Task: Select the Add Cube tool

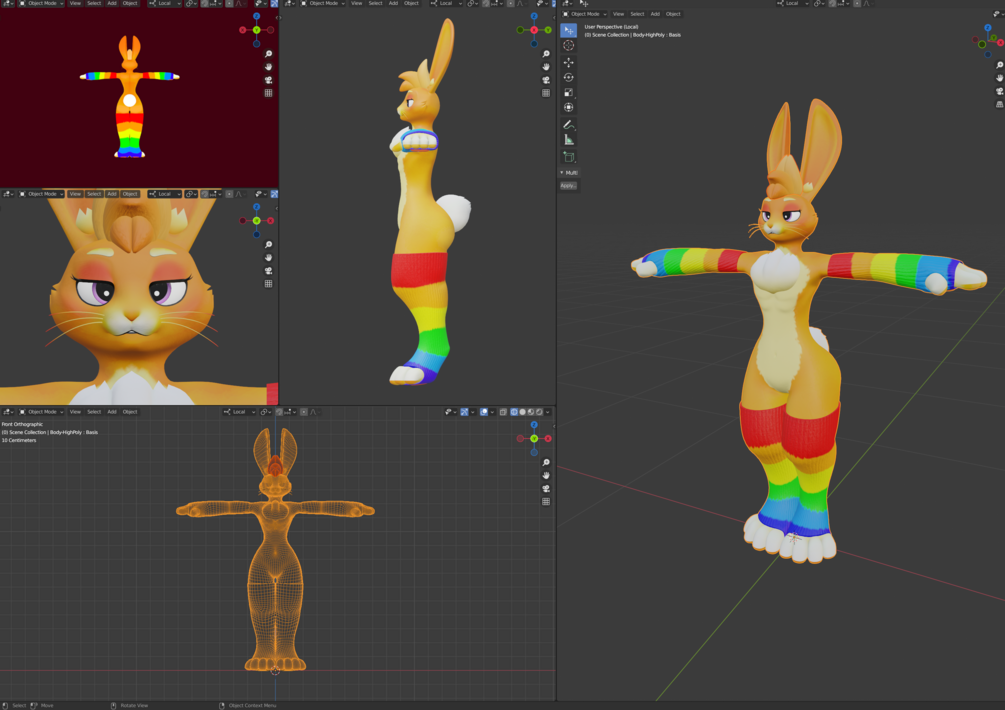Action: [x=569, y=157]
